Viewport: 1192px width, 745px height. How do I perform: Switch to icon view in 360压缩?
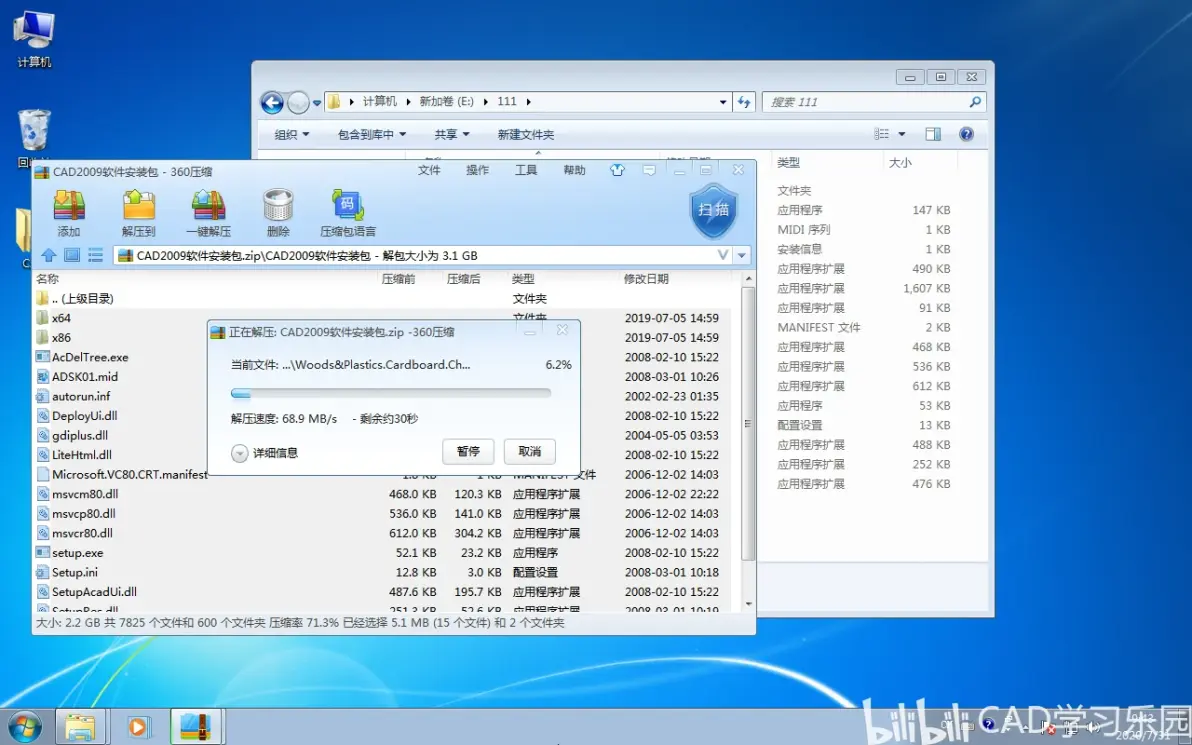(x=72, y=255)
